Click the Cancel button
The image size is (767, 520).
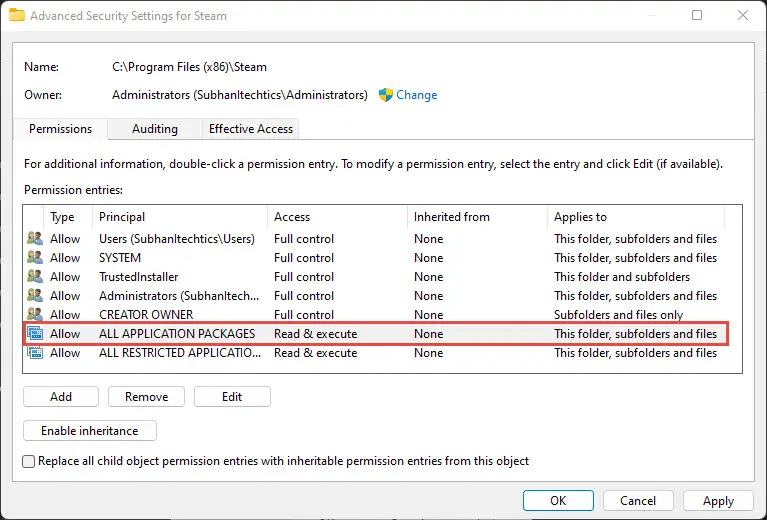tap(638, 500)
